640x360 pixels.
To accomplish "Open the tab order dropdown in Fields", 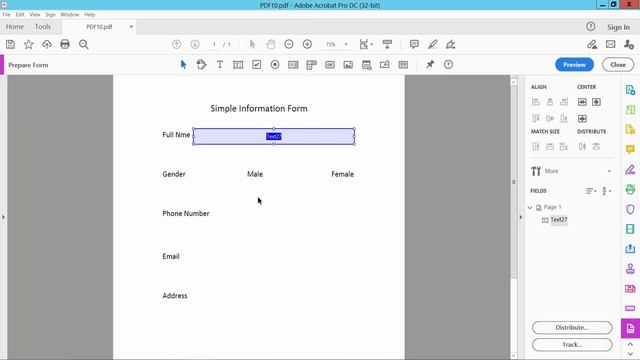I will click(607, 191).
